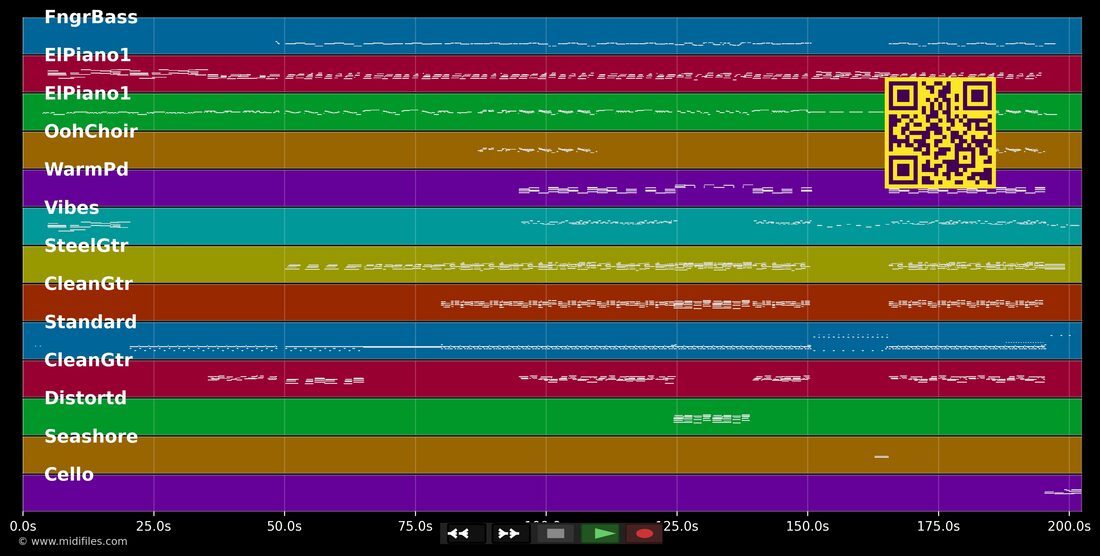
Task: Select the SteelGtr track label
Action: click(88, 246)
